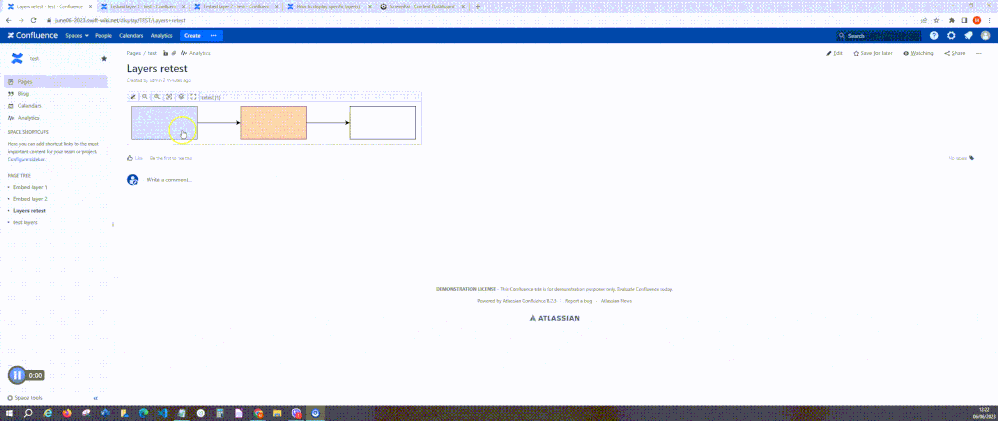Open Layers retest in page tree
This screenshot has width=998, height=421.
29,210
